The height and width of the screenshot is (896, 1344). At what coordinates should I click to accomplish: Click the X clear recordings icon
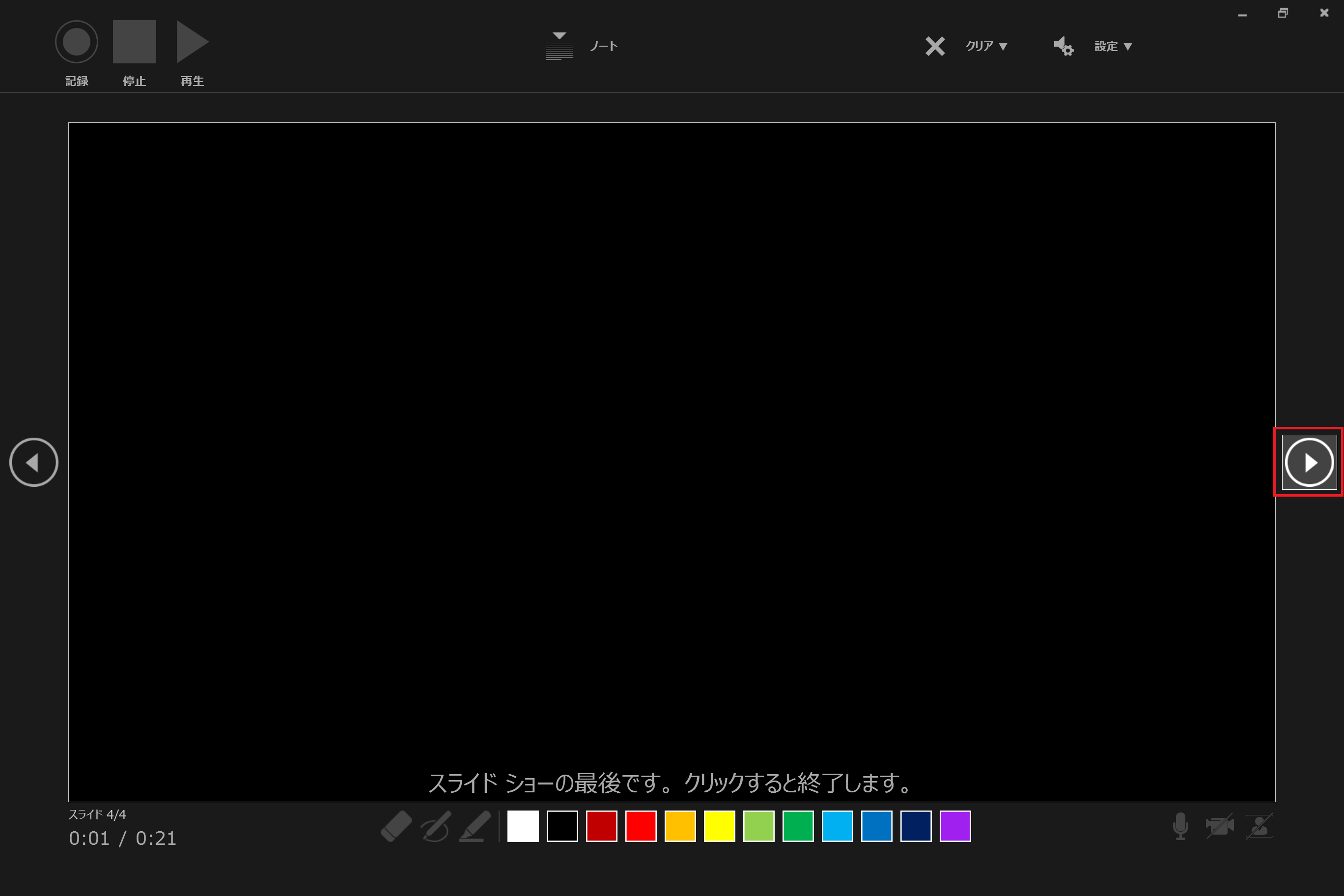(x=935, y=46)
